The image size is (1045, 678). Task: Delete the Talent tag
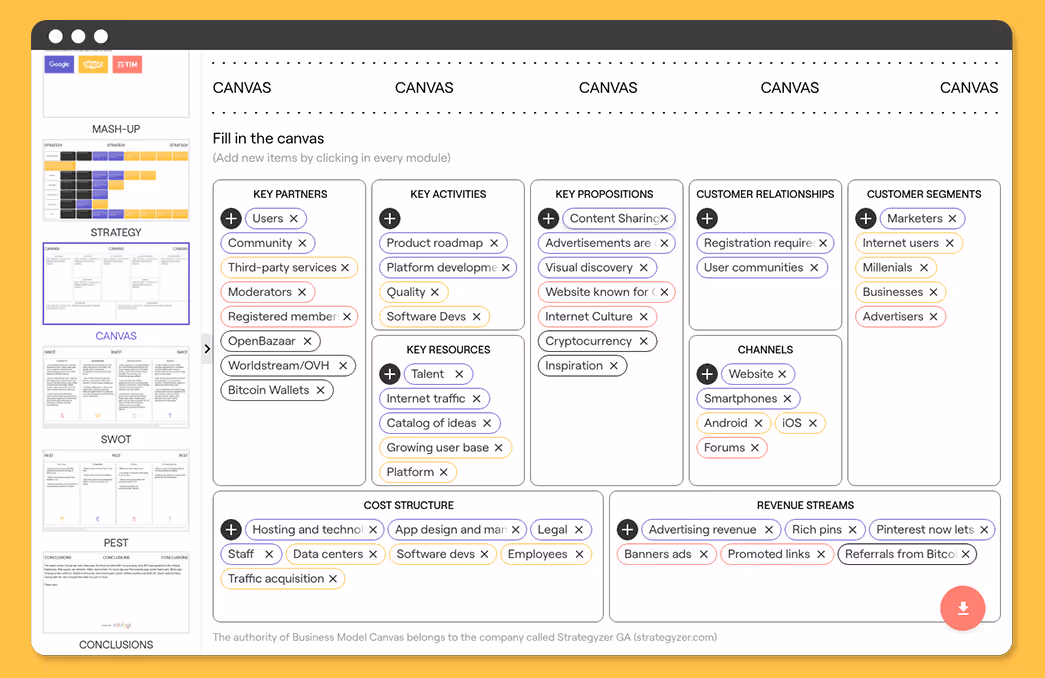(459, 374)
